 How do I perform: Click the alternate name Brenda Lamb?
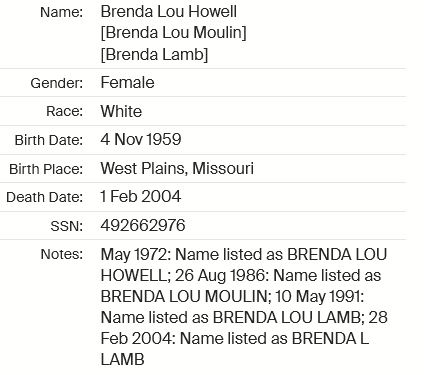[154, 54]
